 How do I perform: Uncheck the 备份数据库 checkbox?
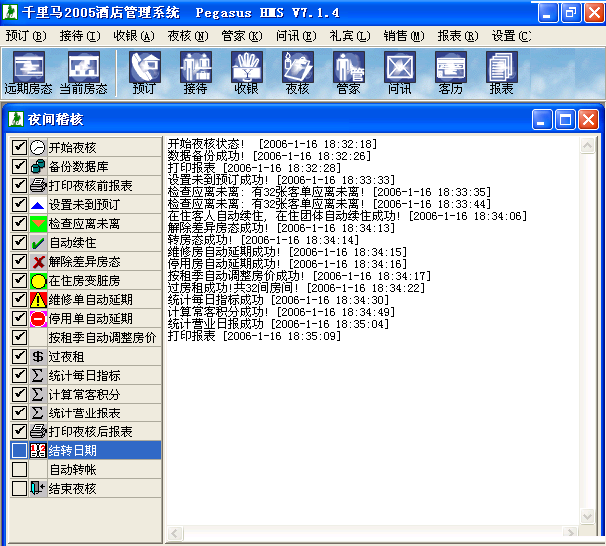[x=19, y=166]
